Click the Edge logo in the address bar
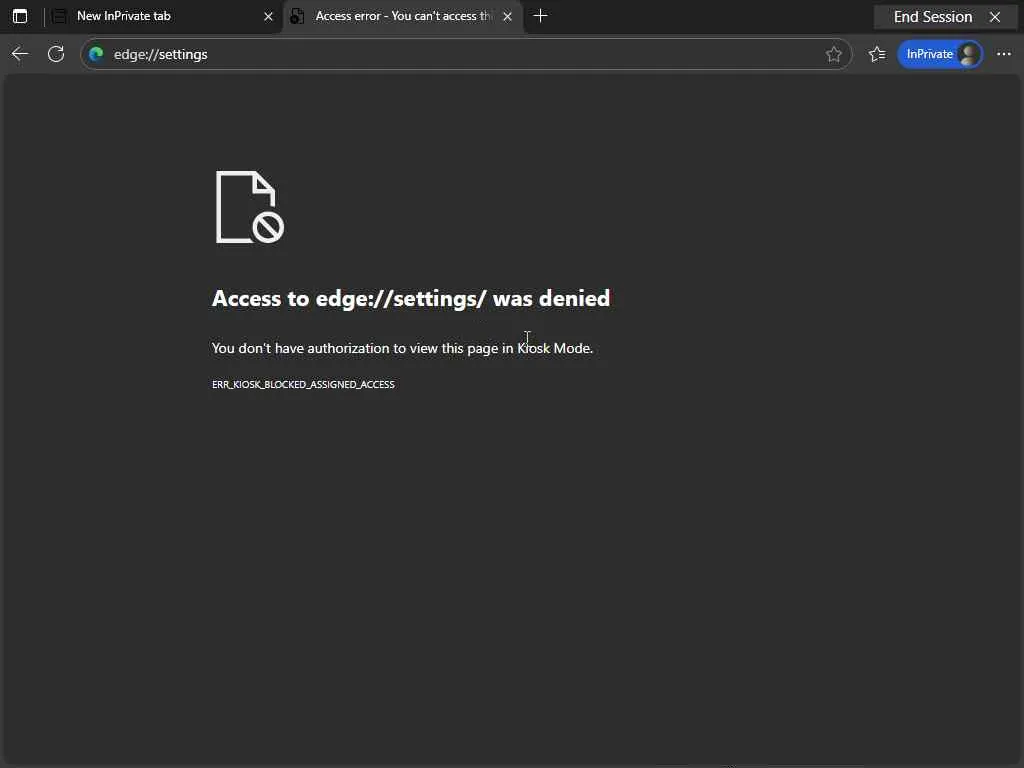 pyautogui.click(x=97, y=54)
